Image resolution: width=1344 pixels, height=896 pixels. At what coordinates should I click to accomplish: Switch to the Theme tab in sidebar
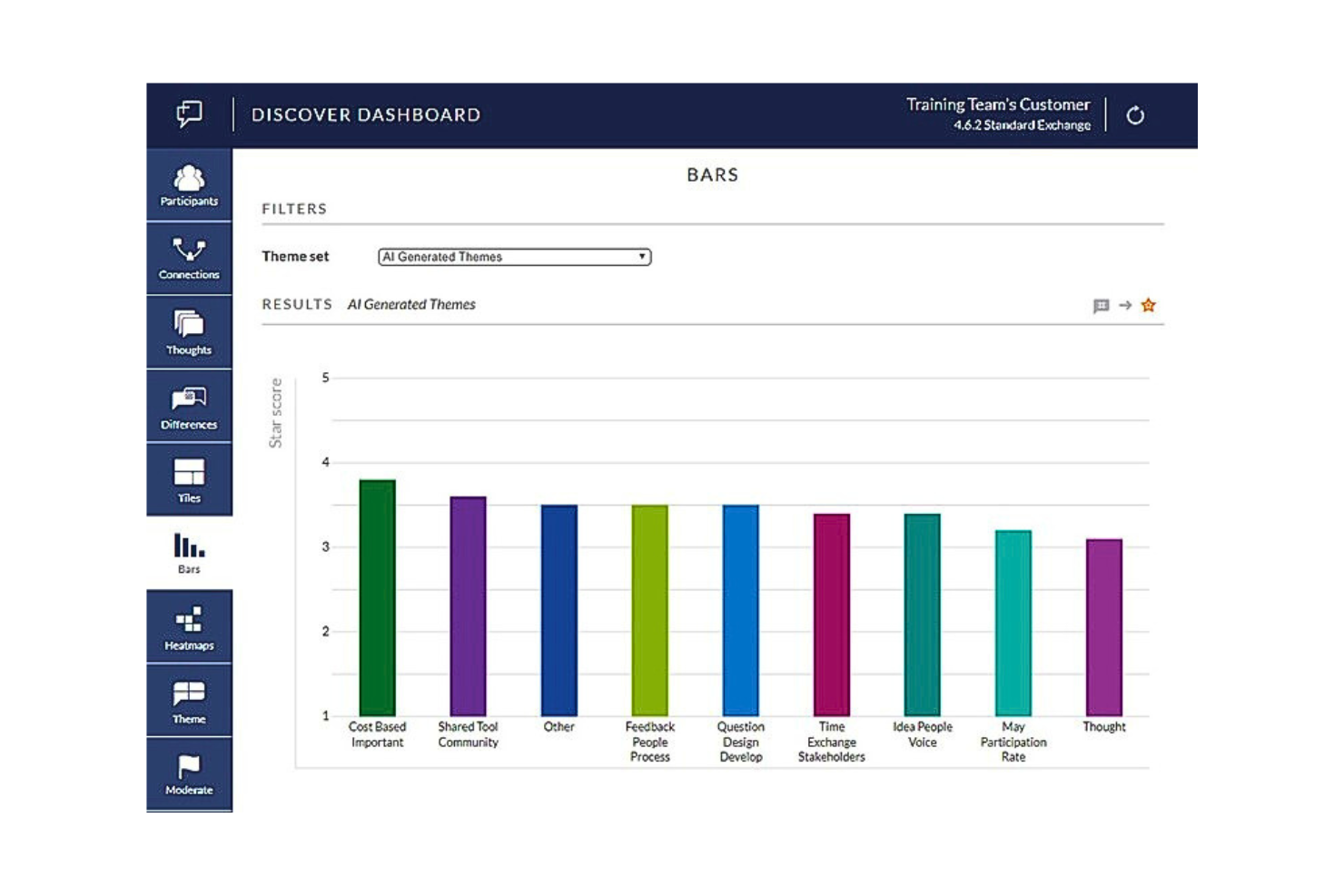point(188,697)
